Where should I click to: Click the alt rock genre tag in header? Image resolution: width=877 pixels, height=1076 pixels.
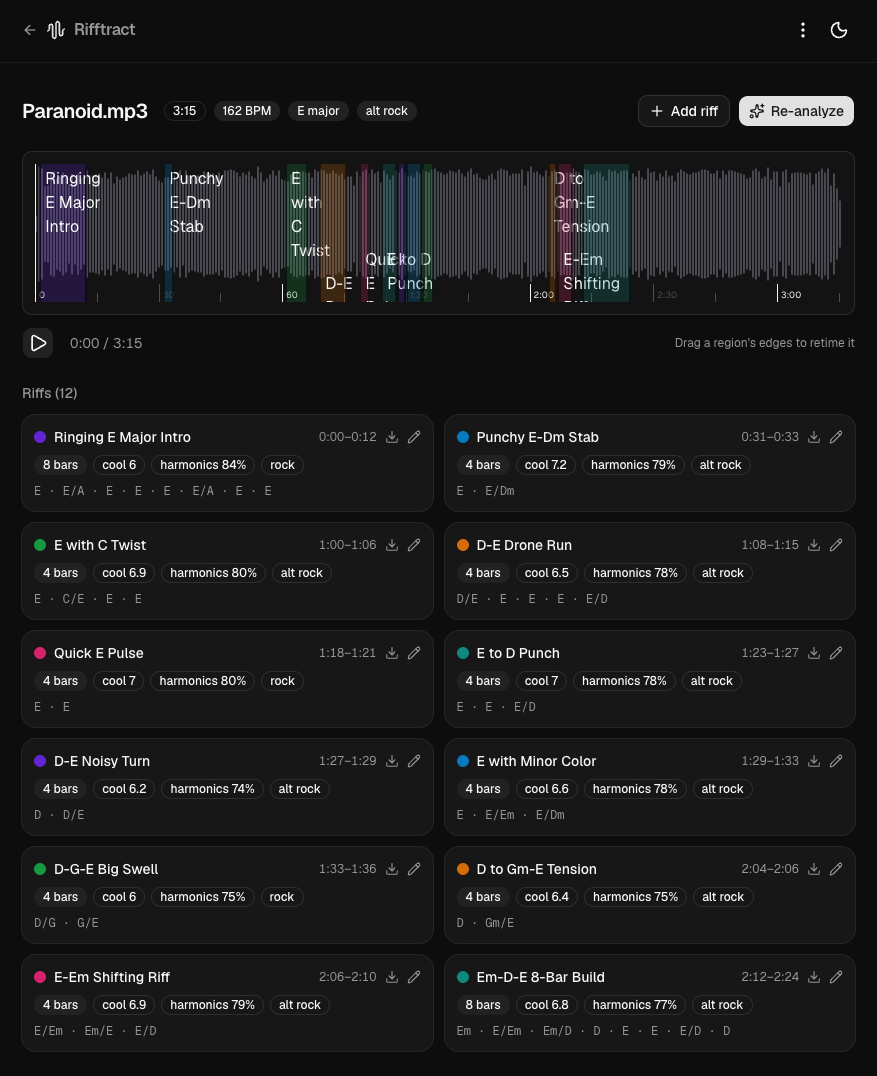(x=386, y=111)
